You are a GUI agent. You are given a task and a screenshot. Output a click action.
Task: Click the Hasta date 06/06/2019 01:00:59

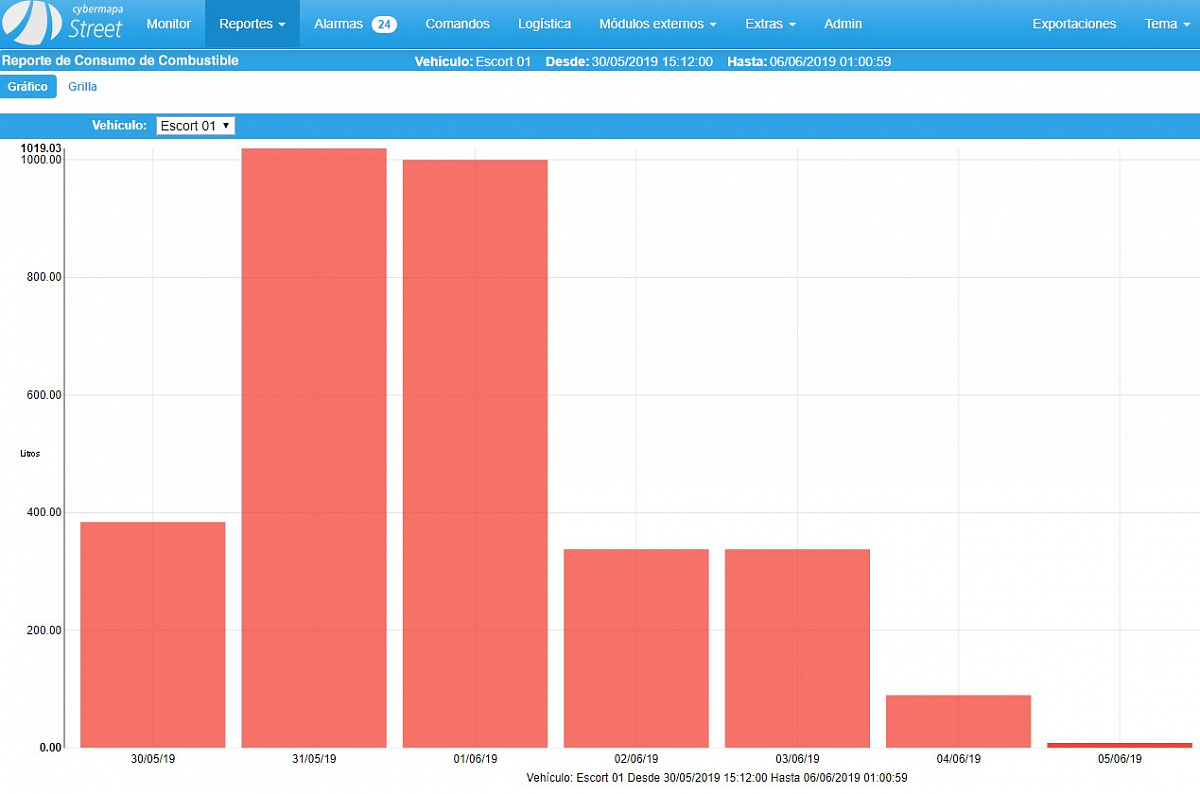pos(830,62)
